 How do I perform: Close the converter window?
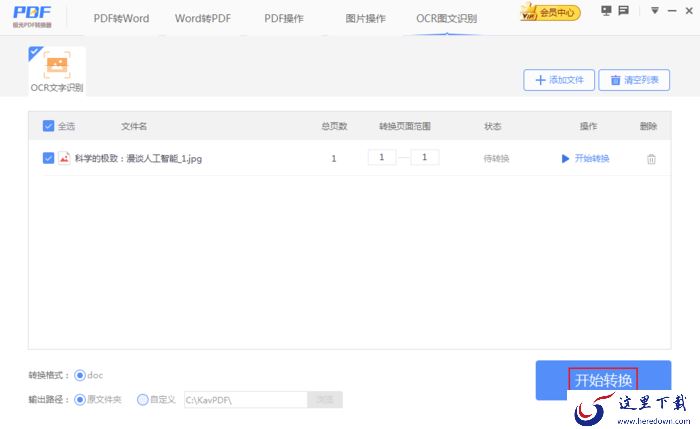click(689, 11)
